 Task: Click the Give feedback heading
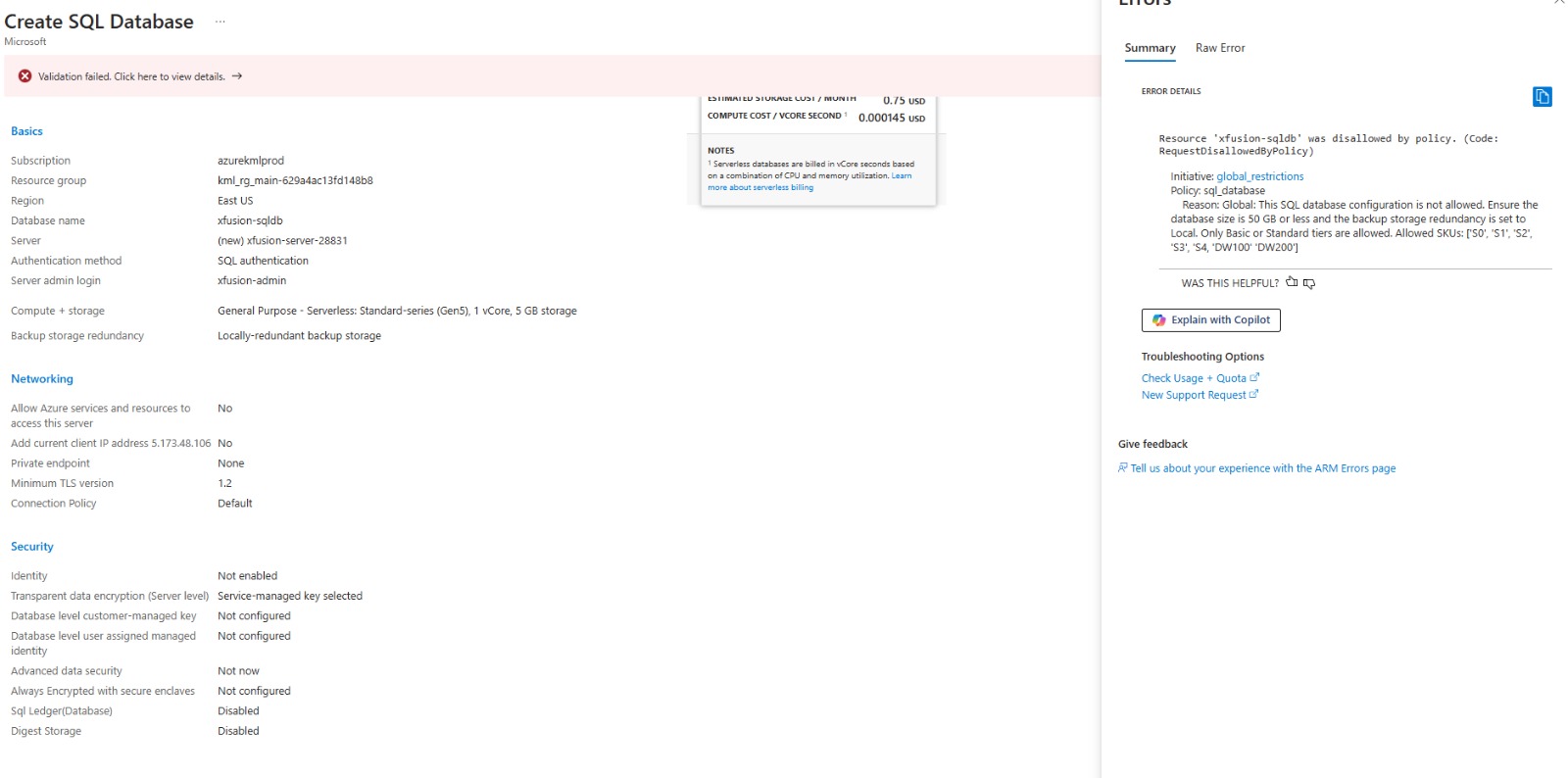click(1152, 444)
